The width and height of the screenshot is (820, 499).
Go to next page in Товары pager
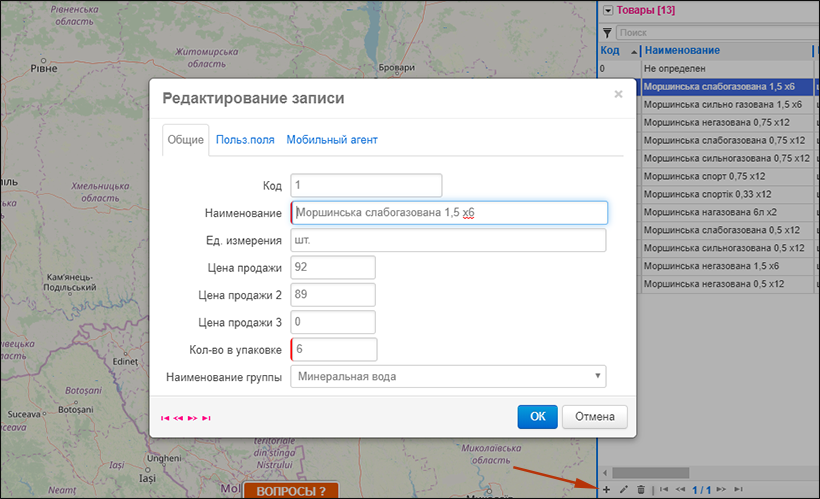tap(721, 490)
